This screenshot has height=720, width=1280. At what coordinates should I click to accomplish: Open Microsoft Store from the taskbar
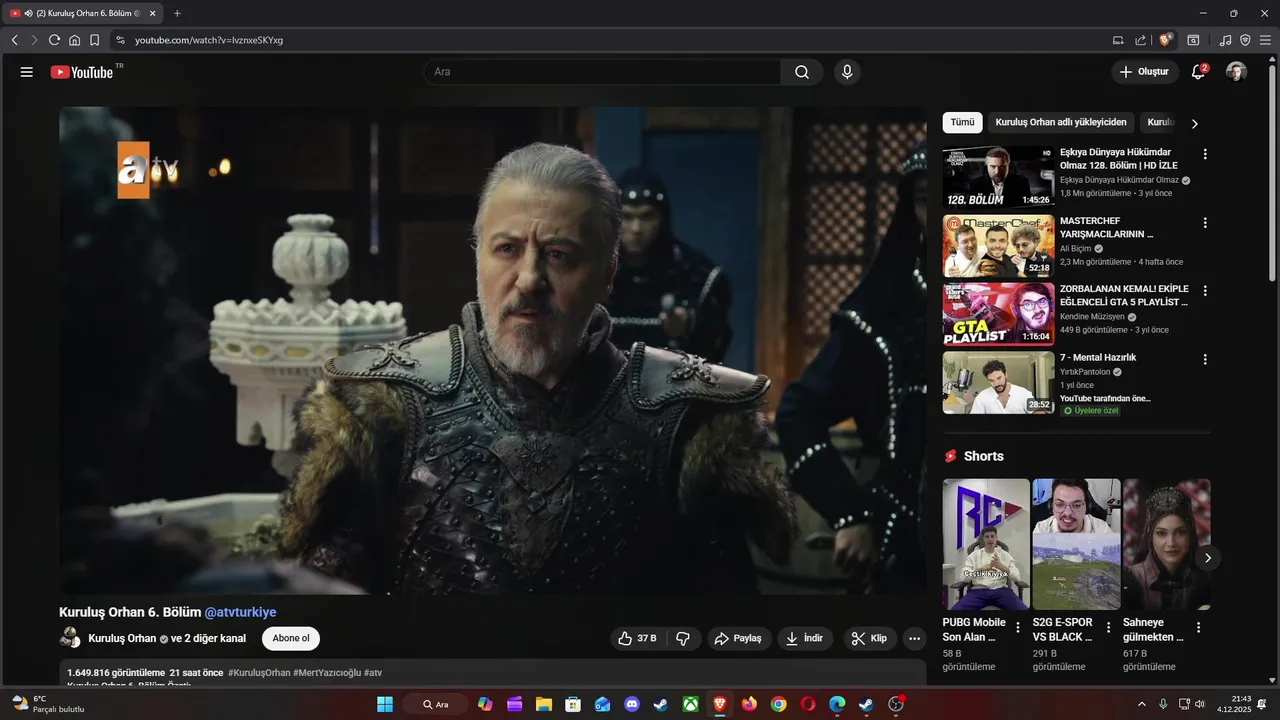coord(572,704)
